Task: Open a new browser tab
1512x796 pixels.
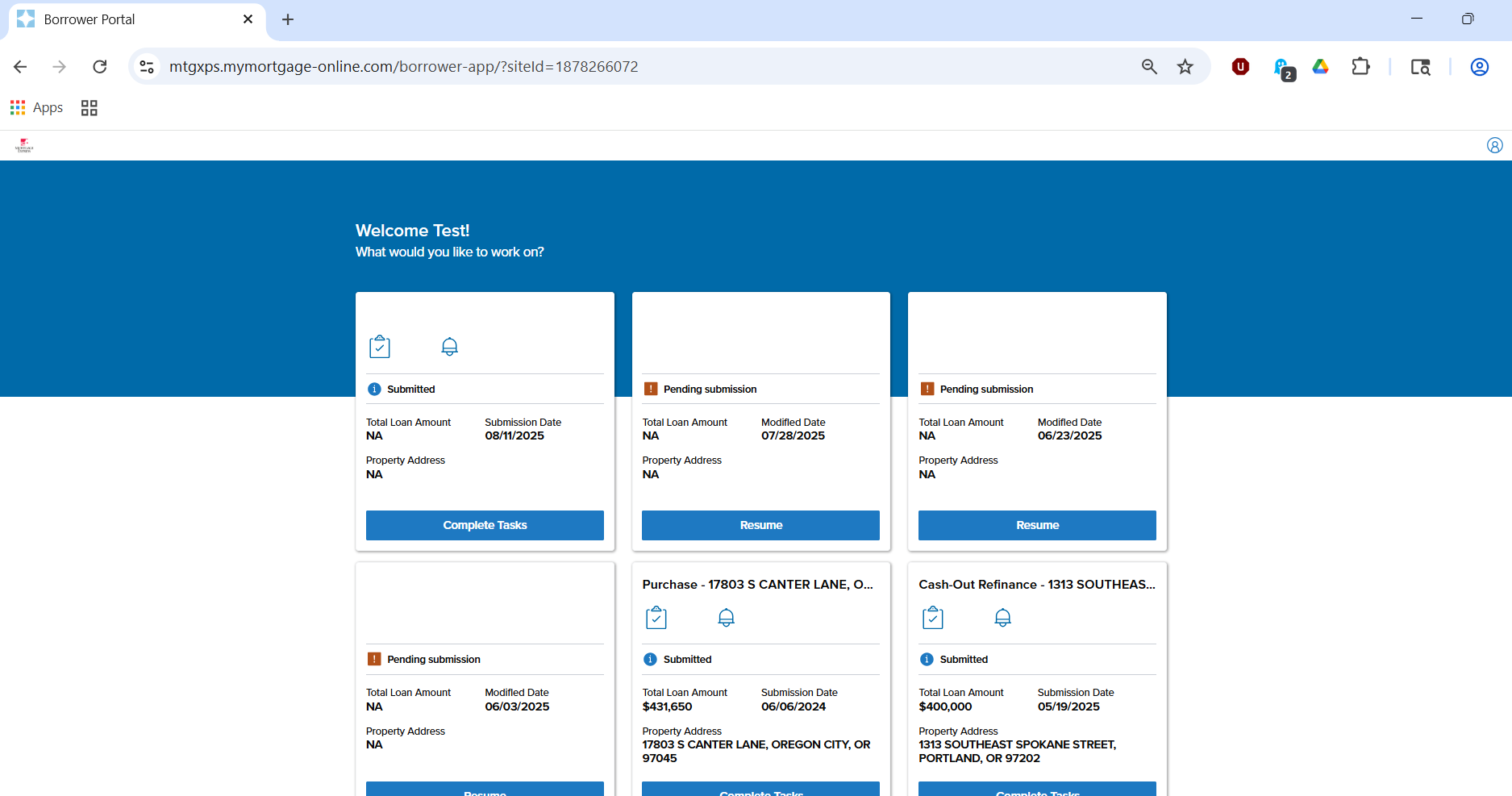Action: [288, 19]
